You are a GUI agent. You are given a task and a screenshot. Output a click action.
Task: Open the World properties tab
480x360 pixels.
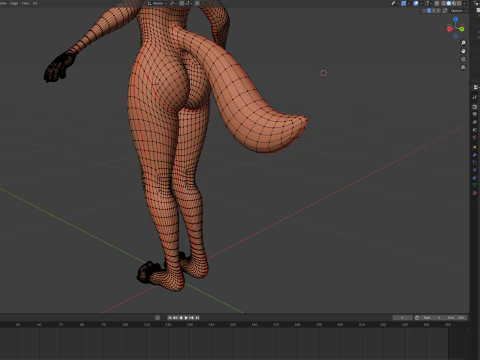click(x=475, y=137)
